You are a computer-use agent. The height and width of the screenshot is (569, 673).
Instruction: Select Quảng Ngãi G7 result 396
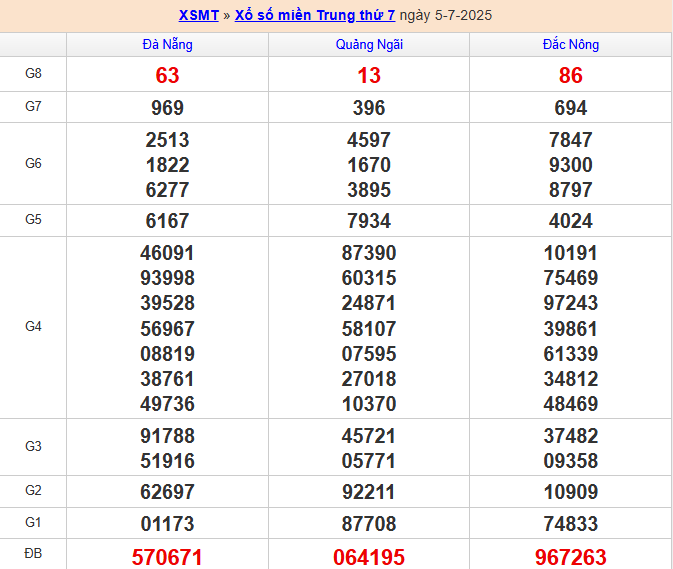(x=369, y=108)
